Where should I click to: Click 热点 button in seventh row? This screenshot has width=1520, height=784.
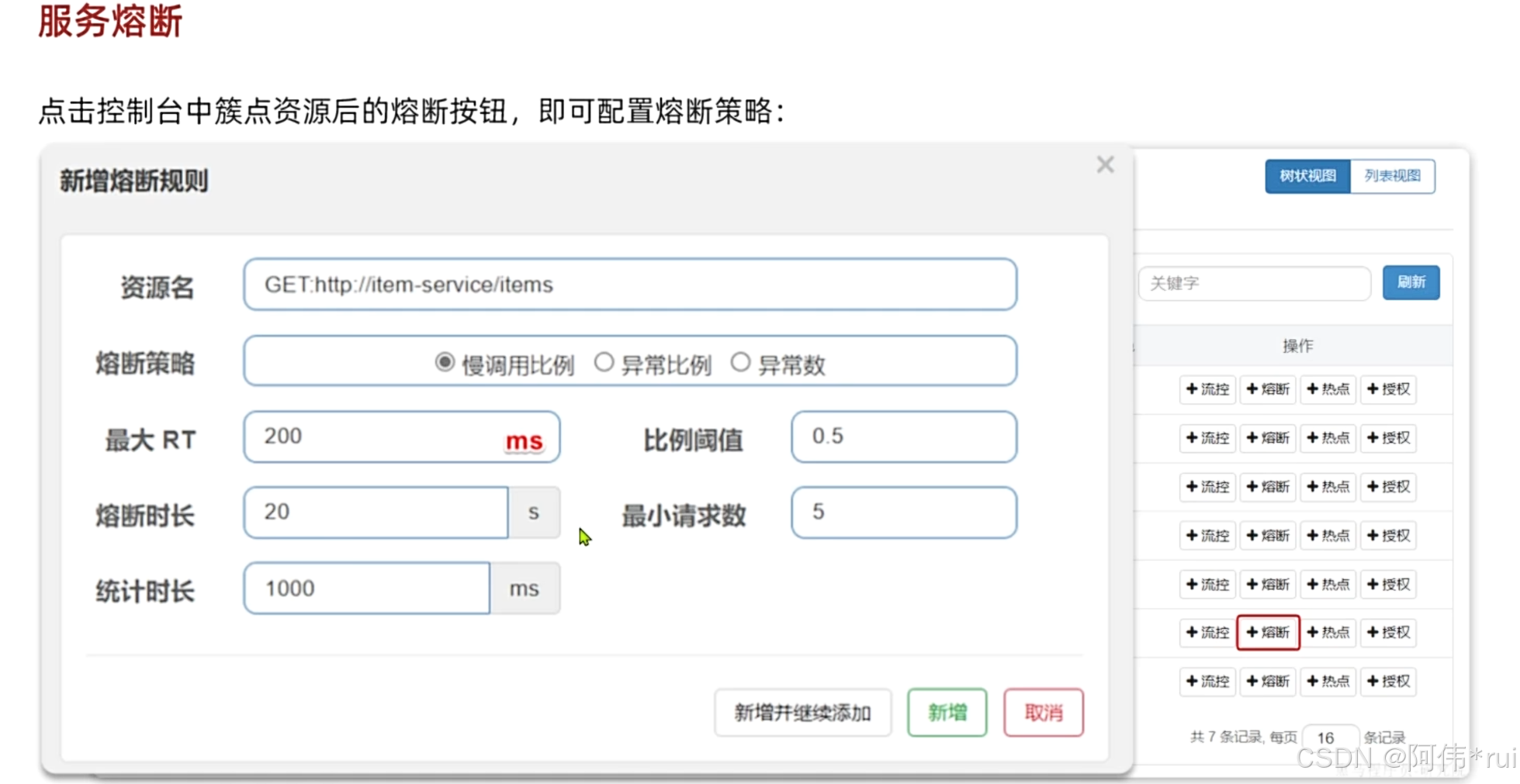(x=1328, y=682)
